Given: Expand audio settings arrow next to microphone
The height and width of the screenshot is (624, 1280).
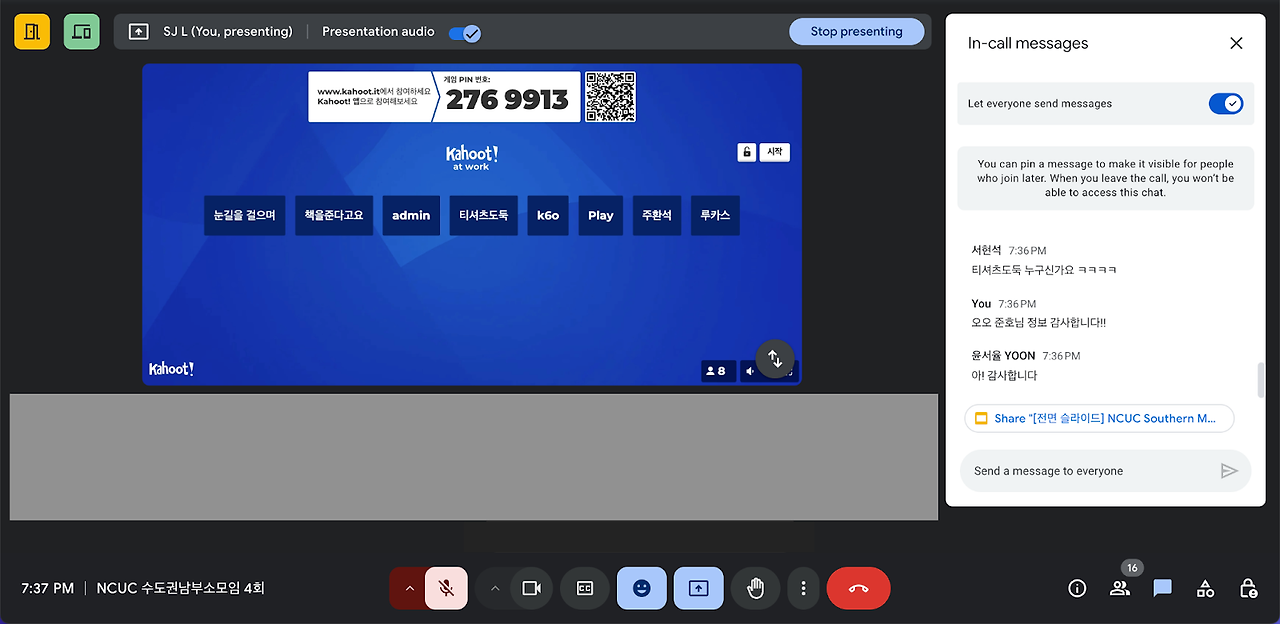Looking at the screenshot, I should pos(408,589).
